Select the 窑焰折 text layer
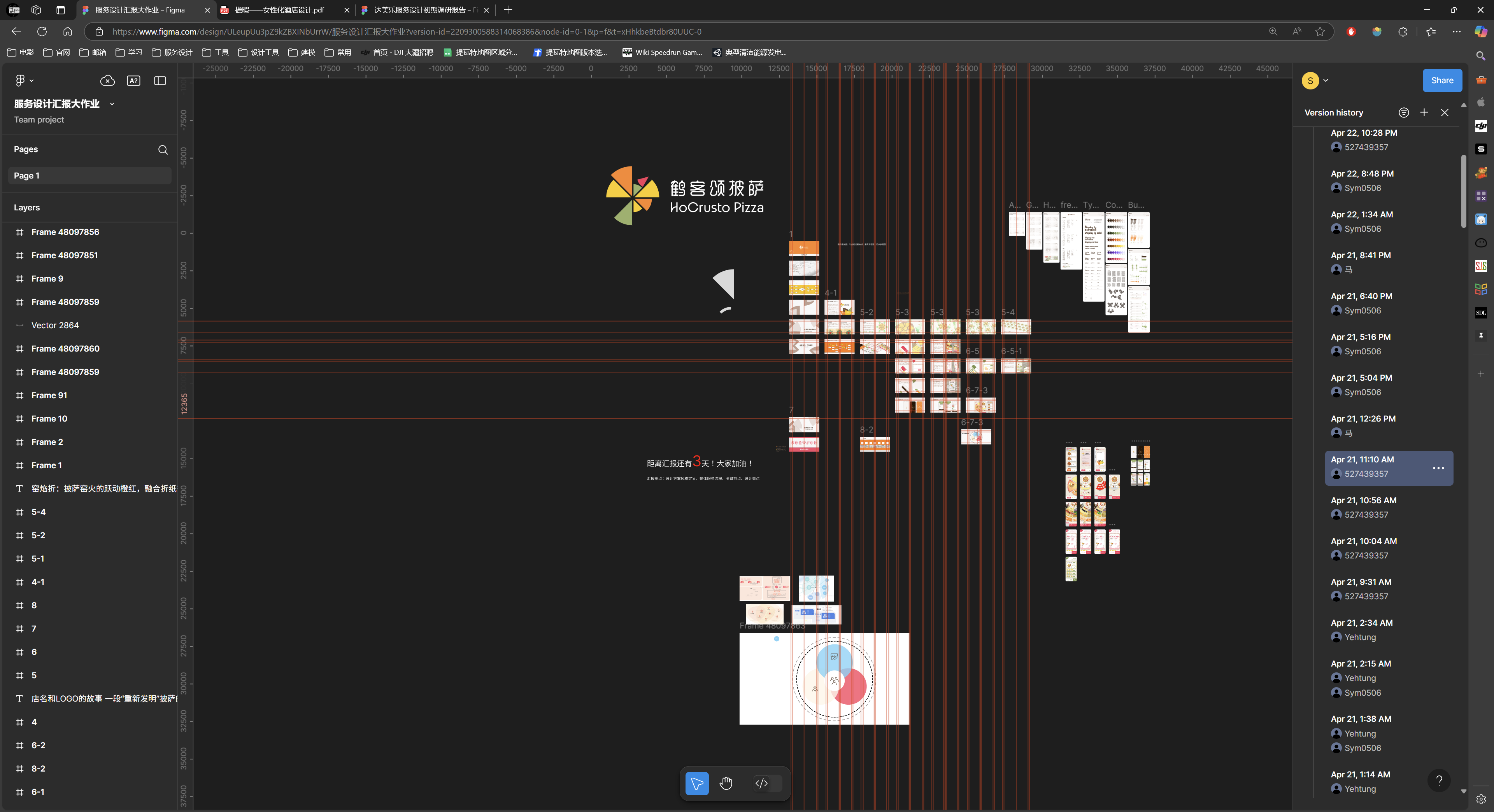Image resolution: width=1494 pixels, height=812 pixels. [x=89, y=488]
